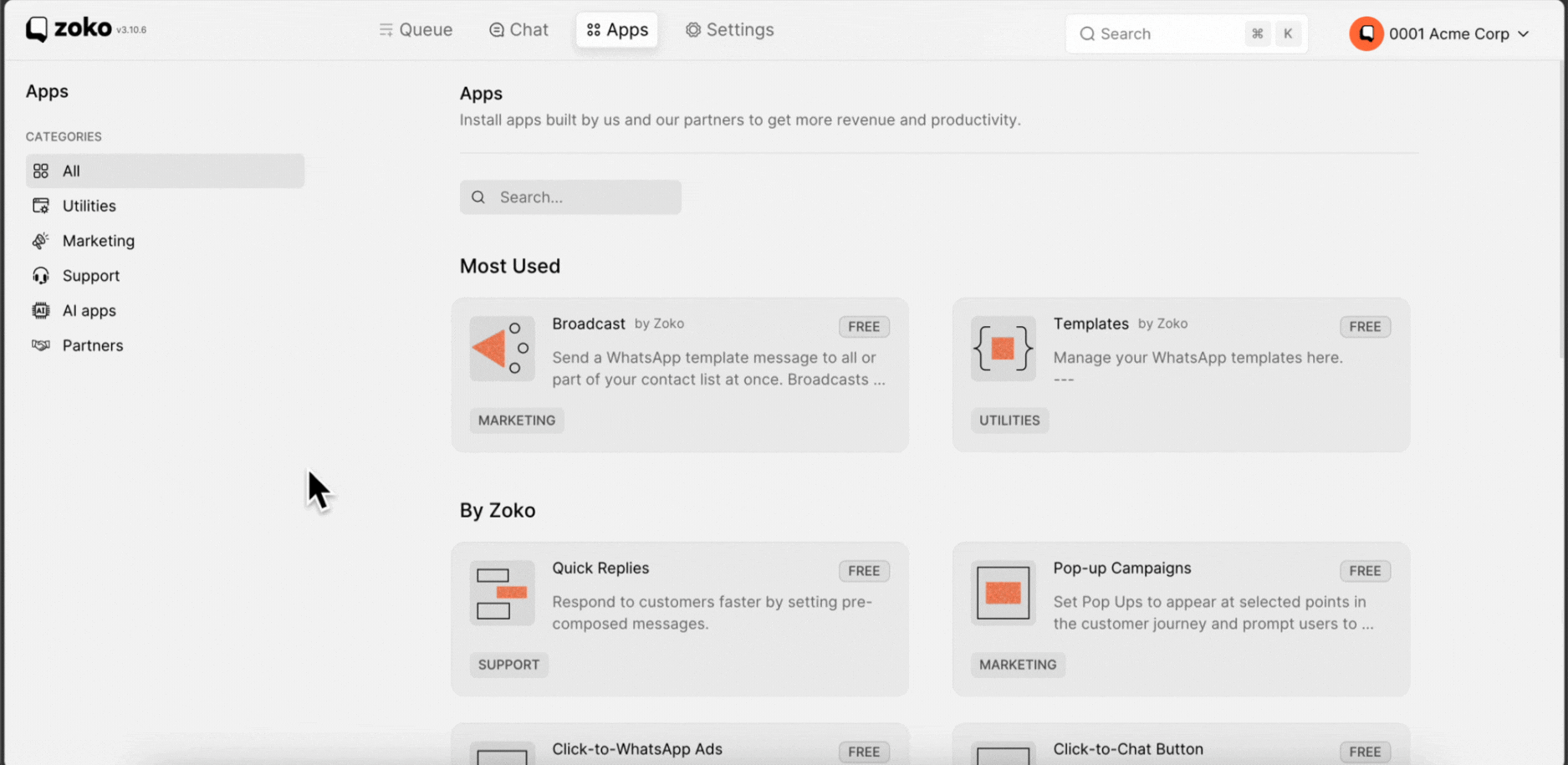Image resolution: width=1568 pixels, height=765 pixels.
Task: Click the FREE badge on Click-to-Chat Button card
Action: coord(1365,752)
